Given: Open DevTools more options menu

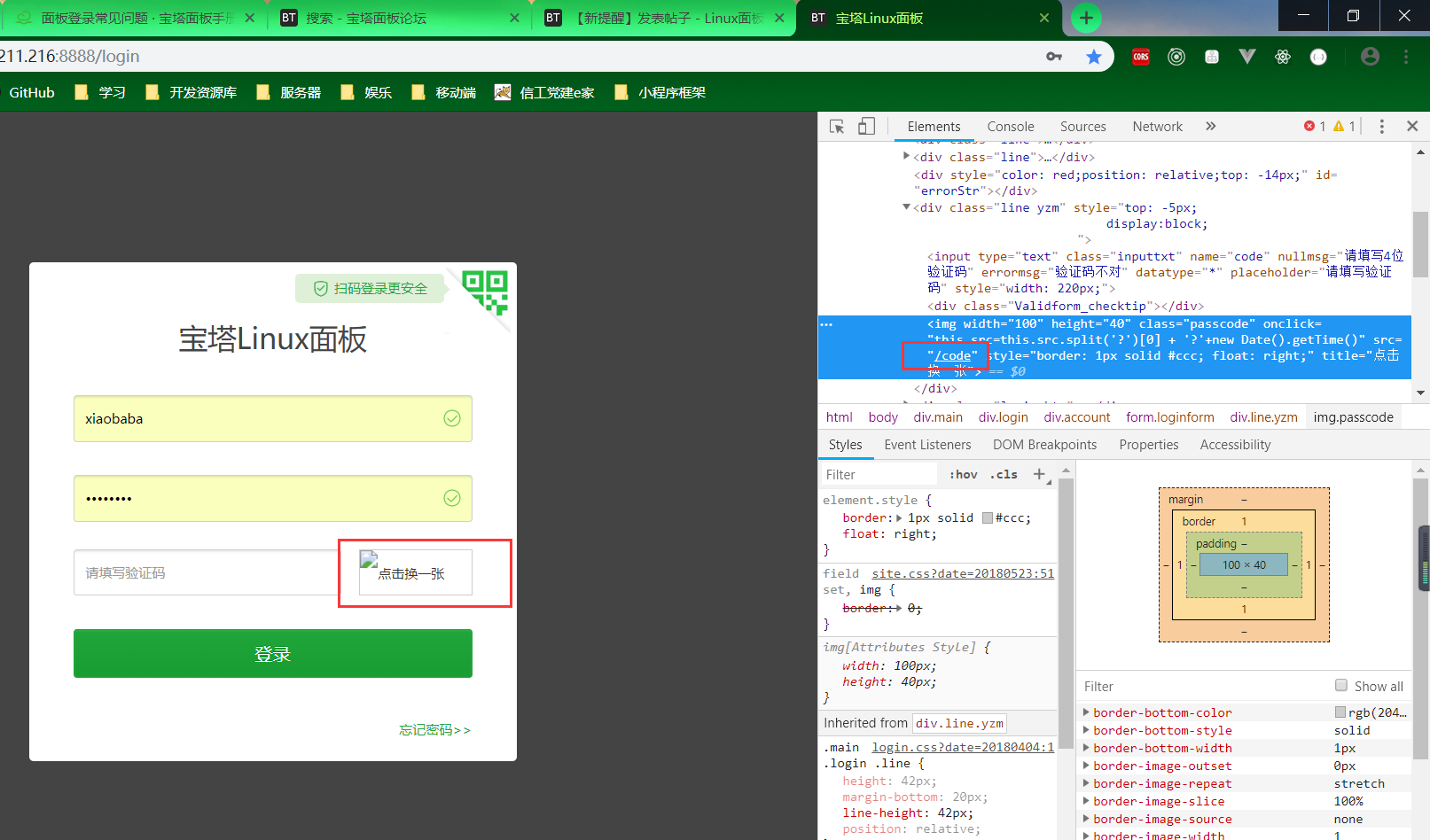Looking at the screenshot, I should 1381,127.
